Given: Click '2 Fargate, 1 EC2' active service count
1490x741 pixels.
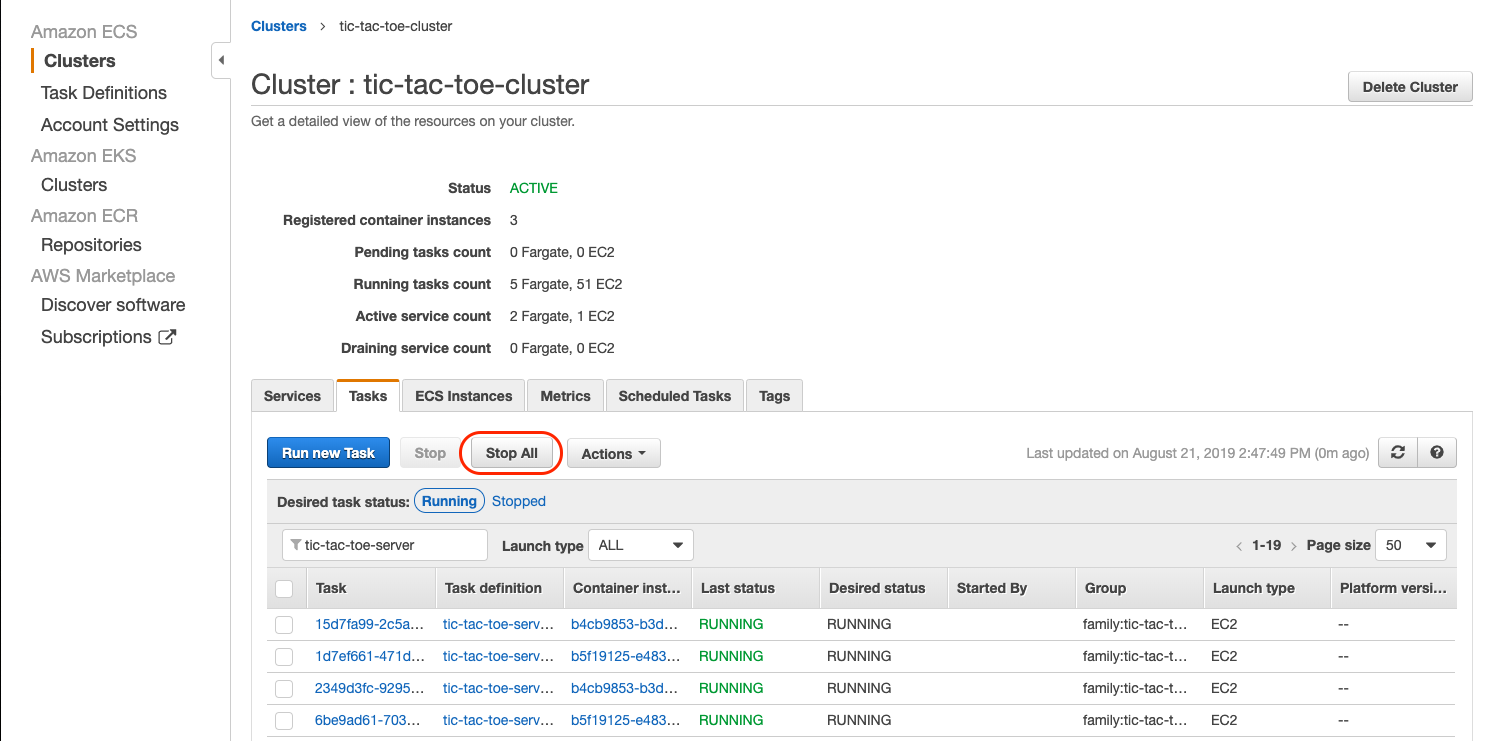Looking at the screenshot, I should coord(562,316).
